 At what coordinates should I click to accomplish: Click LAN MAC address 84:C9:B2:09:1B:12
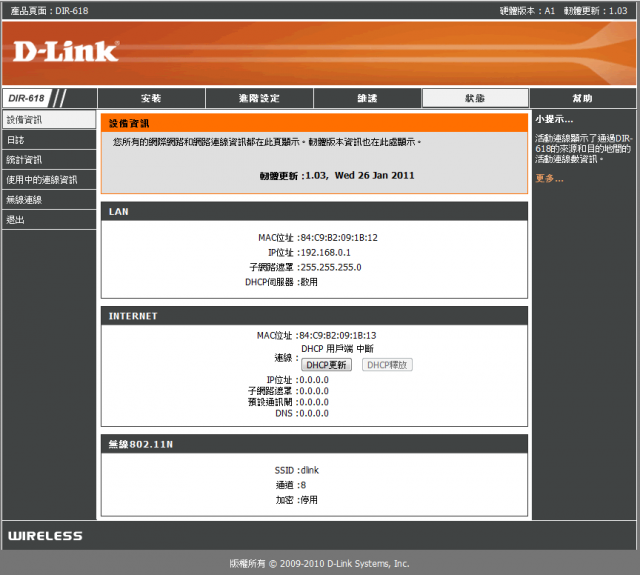pyautogui.click(x=339, y=238)
